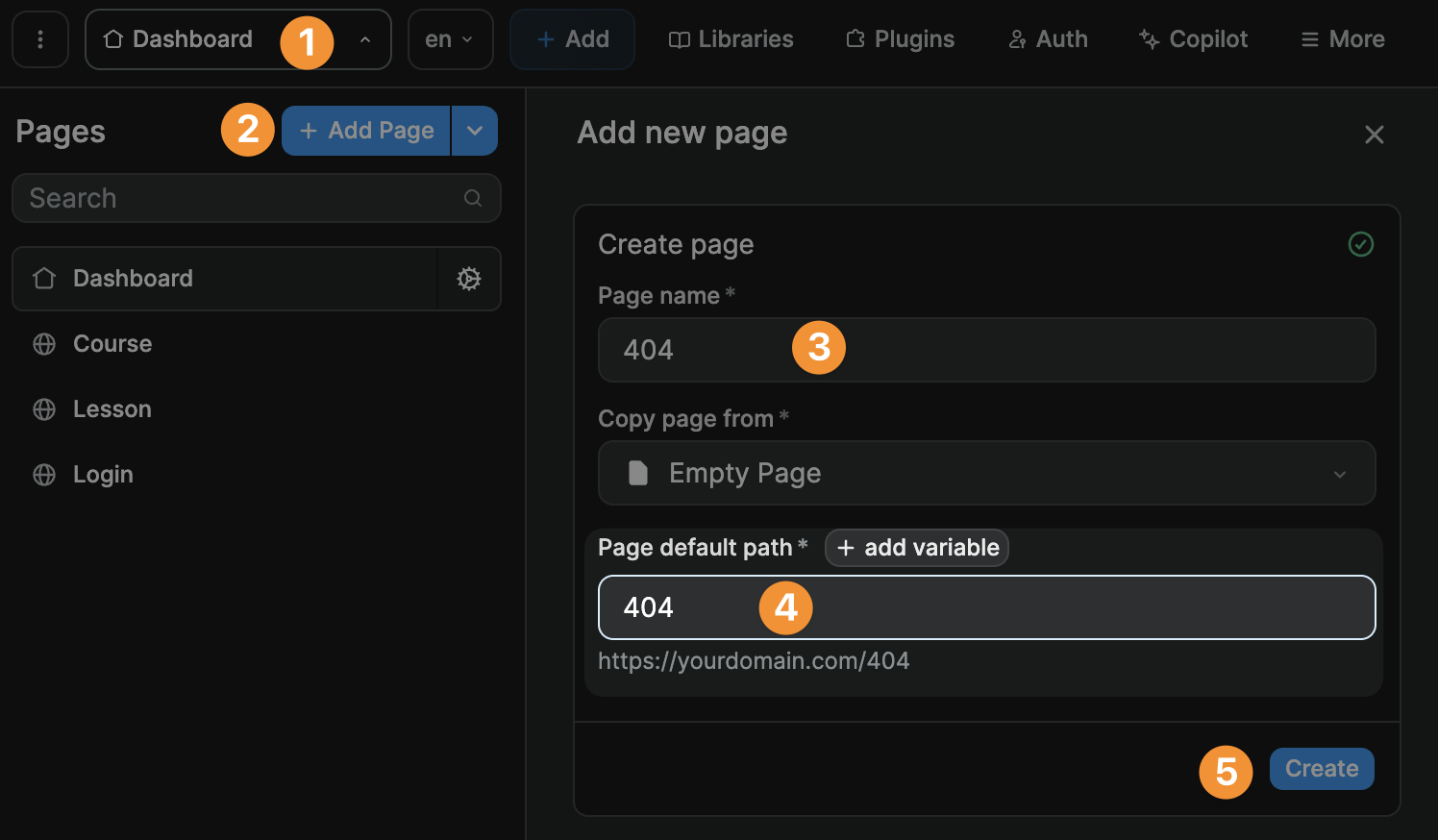Open the Copy page from dropdown
1438x840 pixels.
(986, 473)
